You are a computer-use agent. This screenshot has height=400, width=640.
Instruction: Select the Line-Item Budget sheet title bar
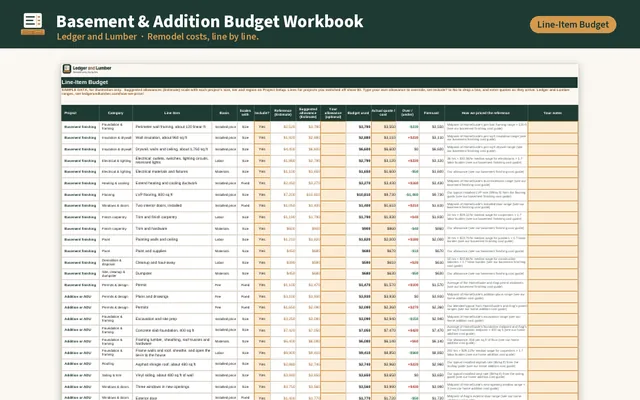click(x=319, y=82)
